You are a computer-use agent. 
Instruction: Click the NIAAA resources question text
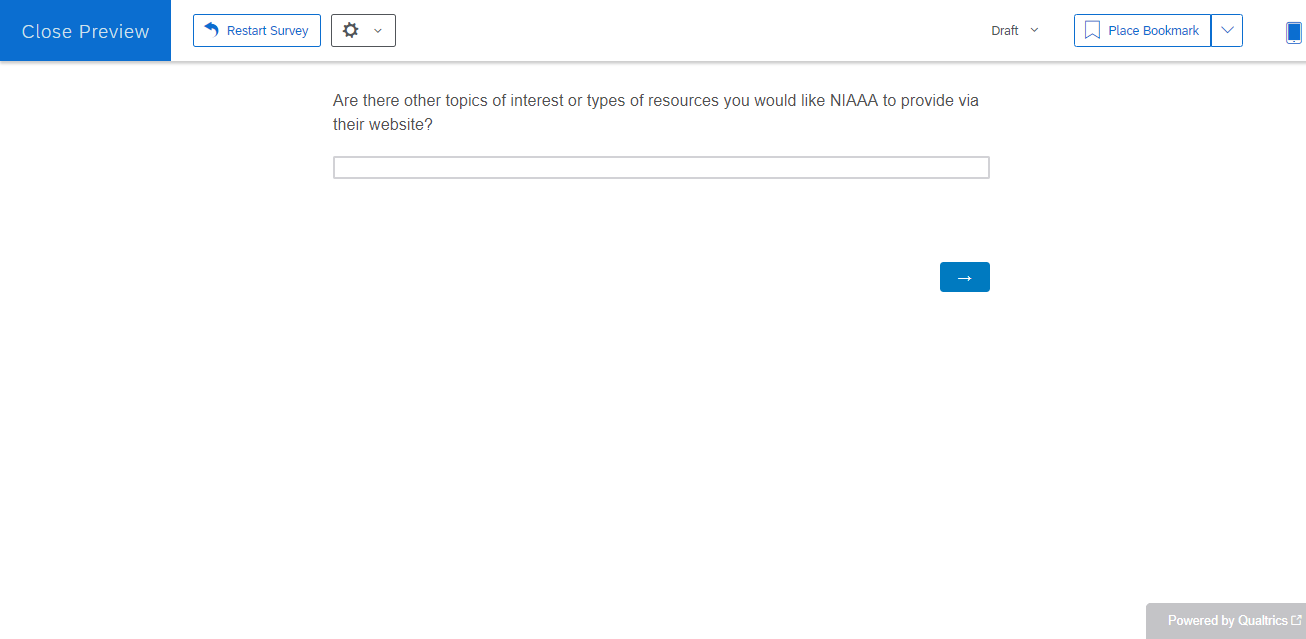pos(655,113)
